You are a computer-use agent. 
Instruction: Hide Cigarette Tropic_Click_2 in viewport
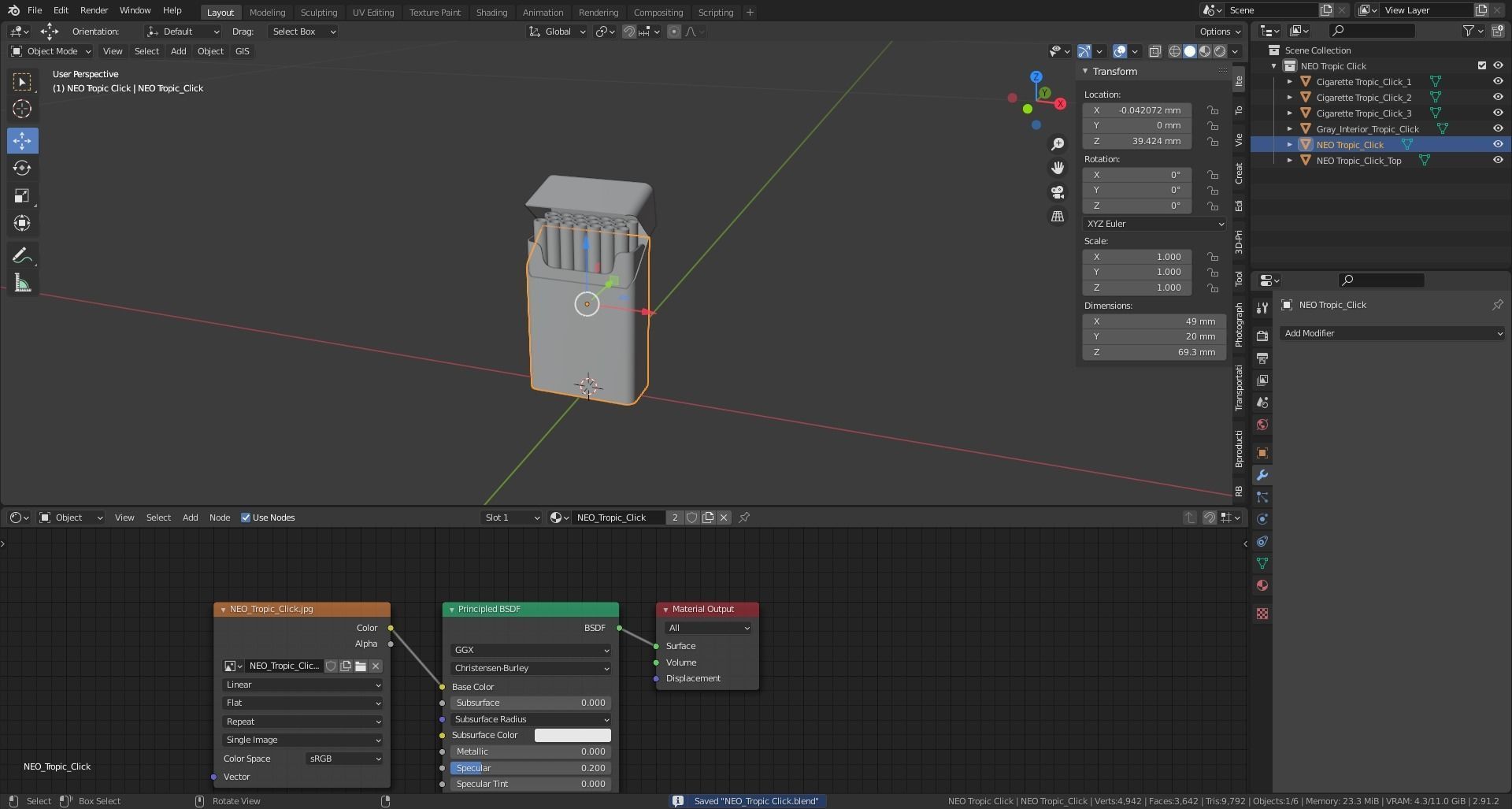pos(1498,97)
